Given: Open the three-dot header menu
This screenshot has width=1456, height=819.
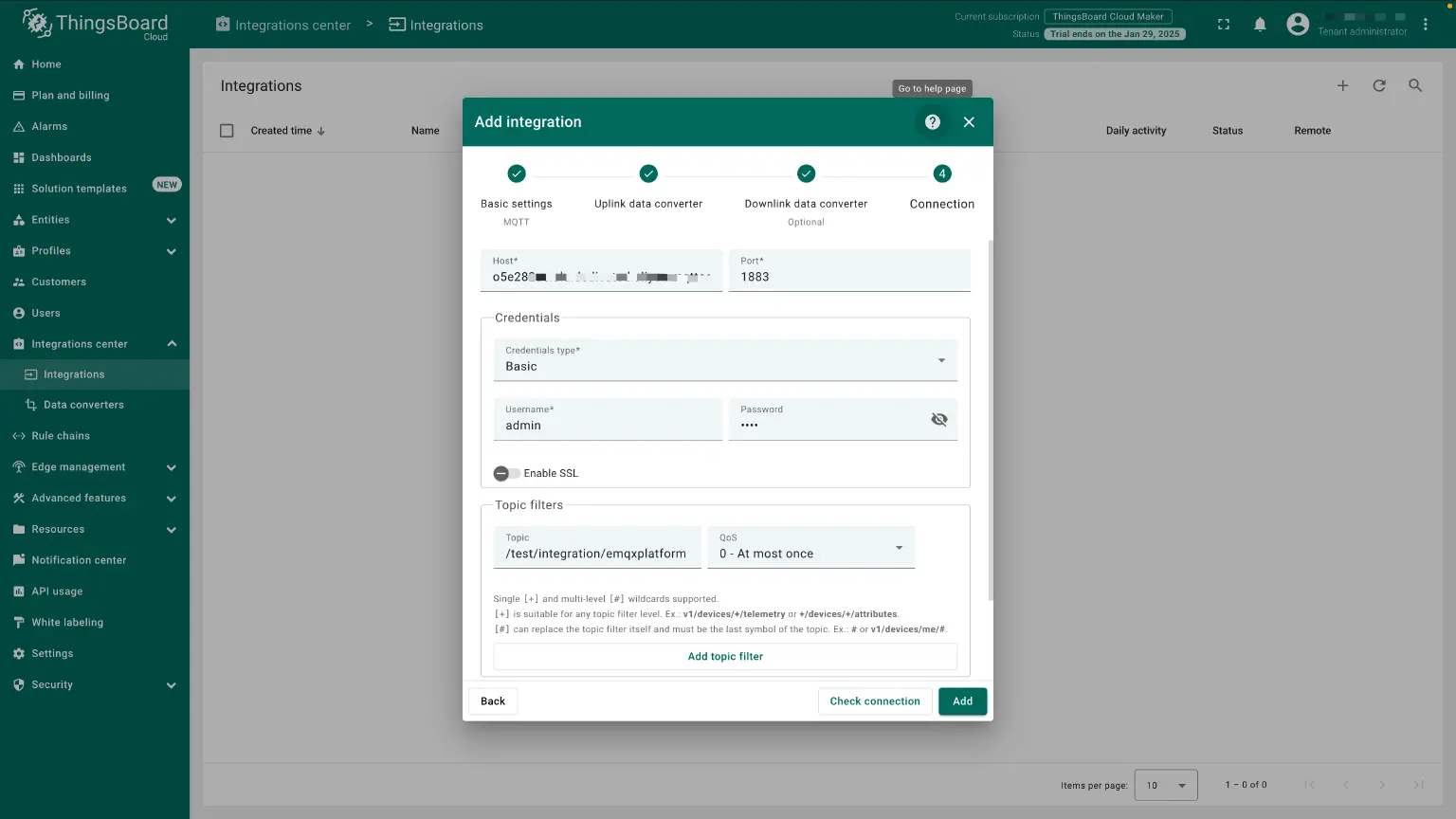Looking at the screenshot, I should pos(1425,25).
